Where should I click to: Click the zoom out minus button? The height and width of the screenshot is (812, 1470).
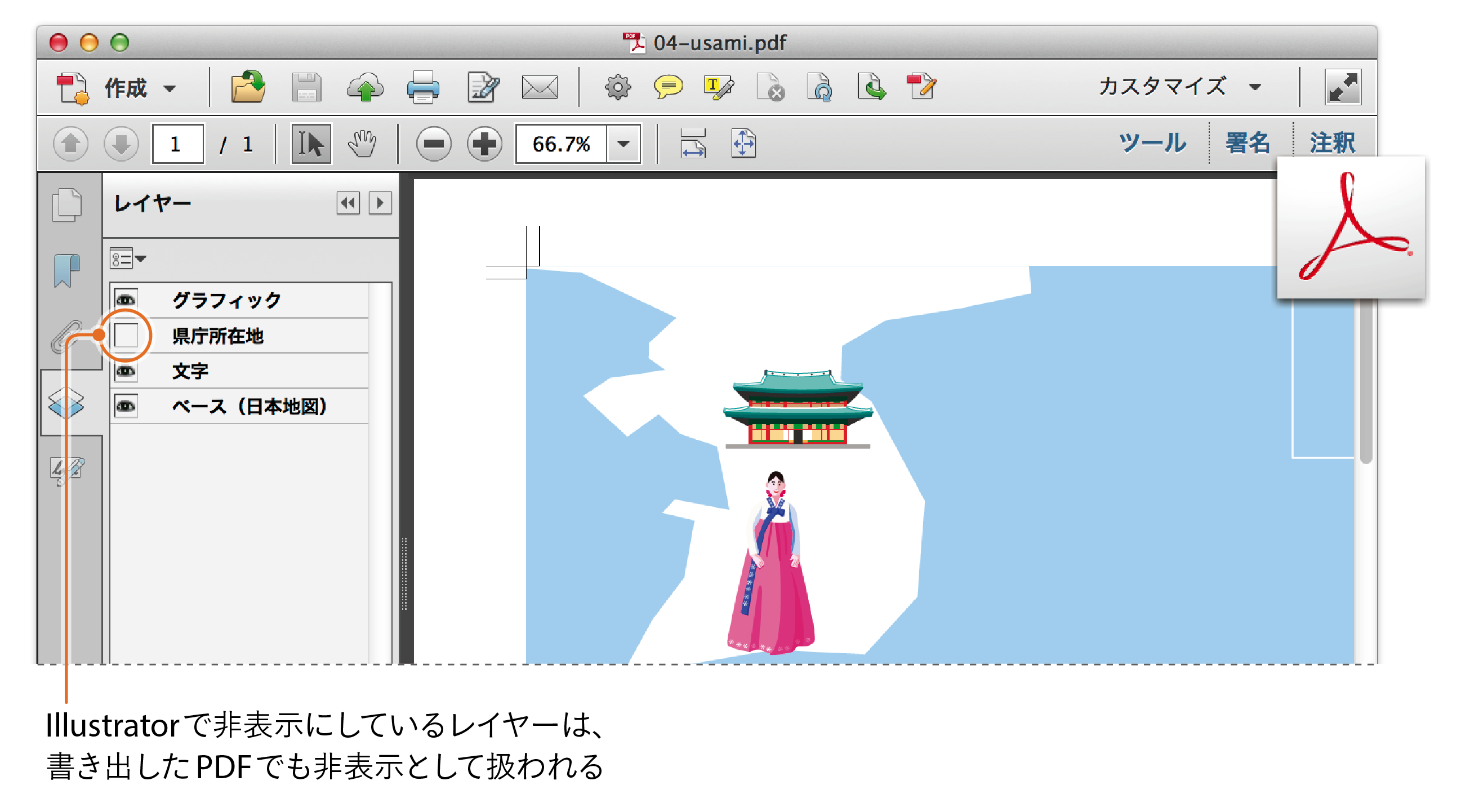click(x=434, y=144)
